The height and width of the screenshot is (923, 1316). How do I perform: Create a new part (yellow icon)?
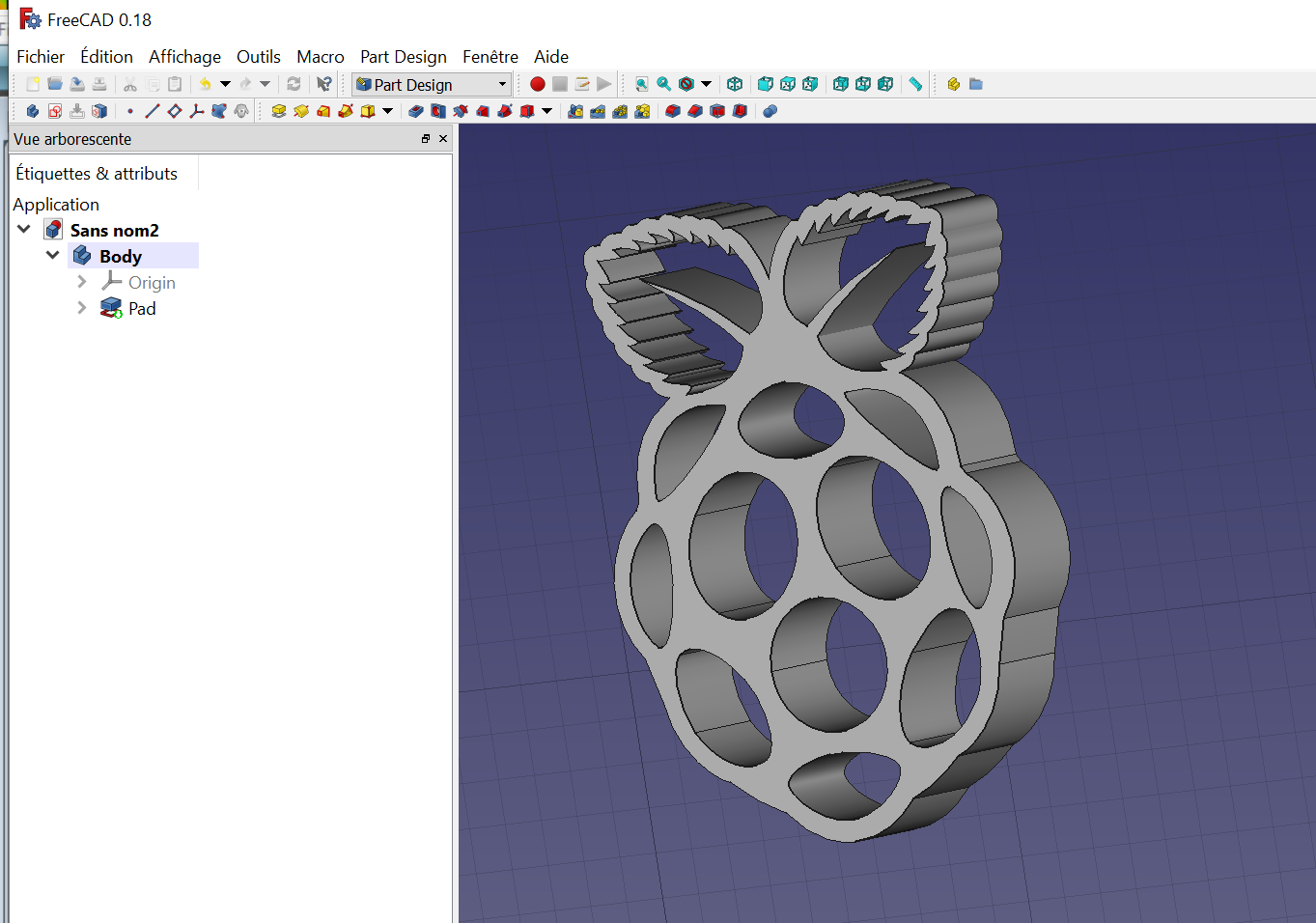[954, 84]
